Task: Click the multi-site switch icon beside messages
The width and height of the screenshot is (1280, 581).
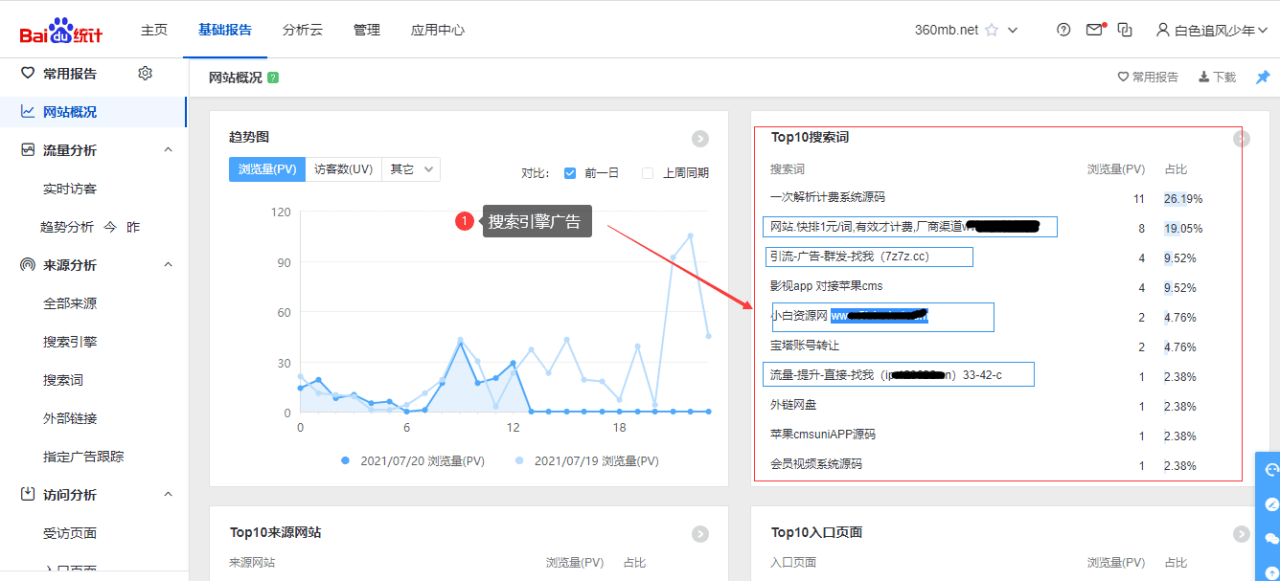Action: (1125, 29)
